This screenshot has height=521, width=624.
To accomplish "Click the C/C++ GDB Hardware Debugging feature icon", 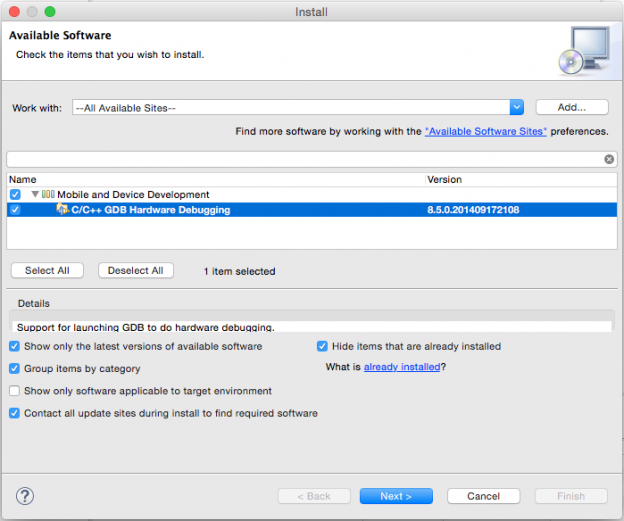I will (x=62, y=210).
